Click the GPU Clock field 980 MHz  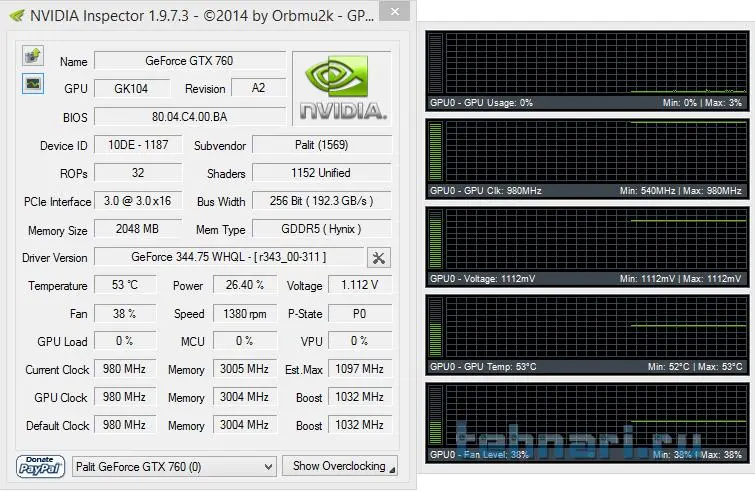coord(125,397)
